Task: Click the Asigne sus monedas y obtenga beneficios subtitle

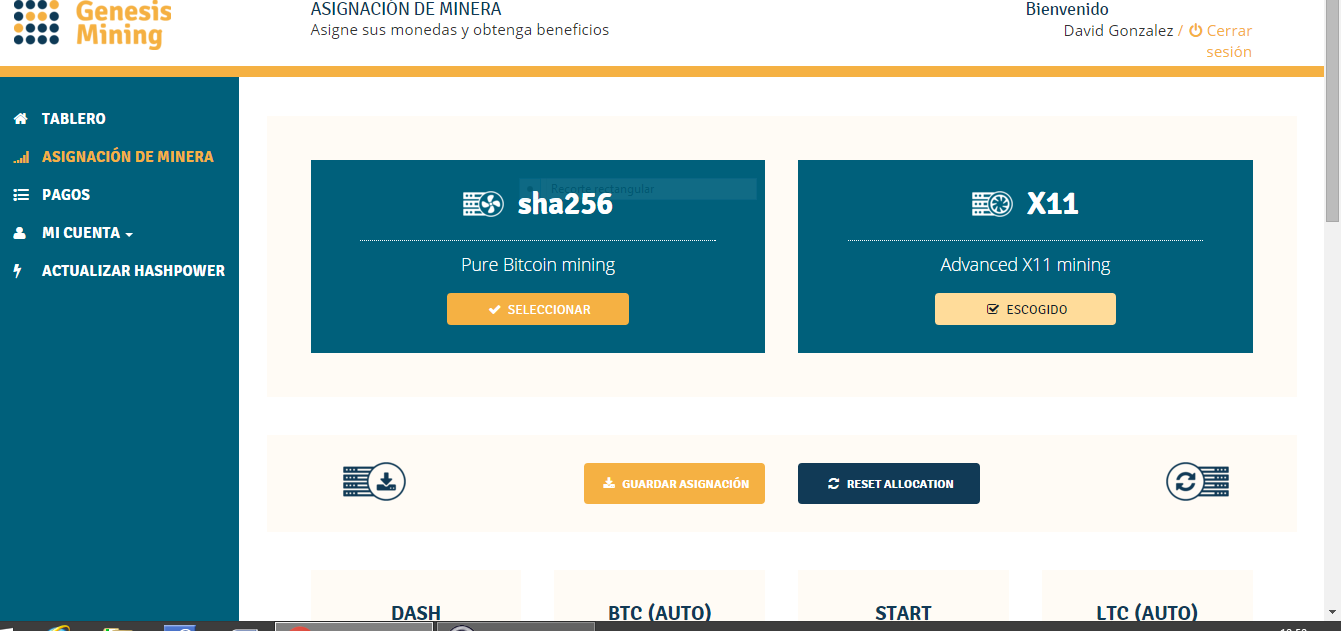Action: click(460, 29)
